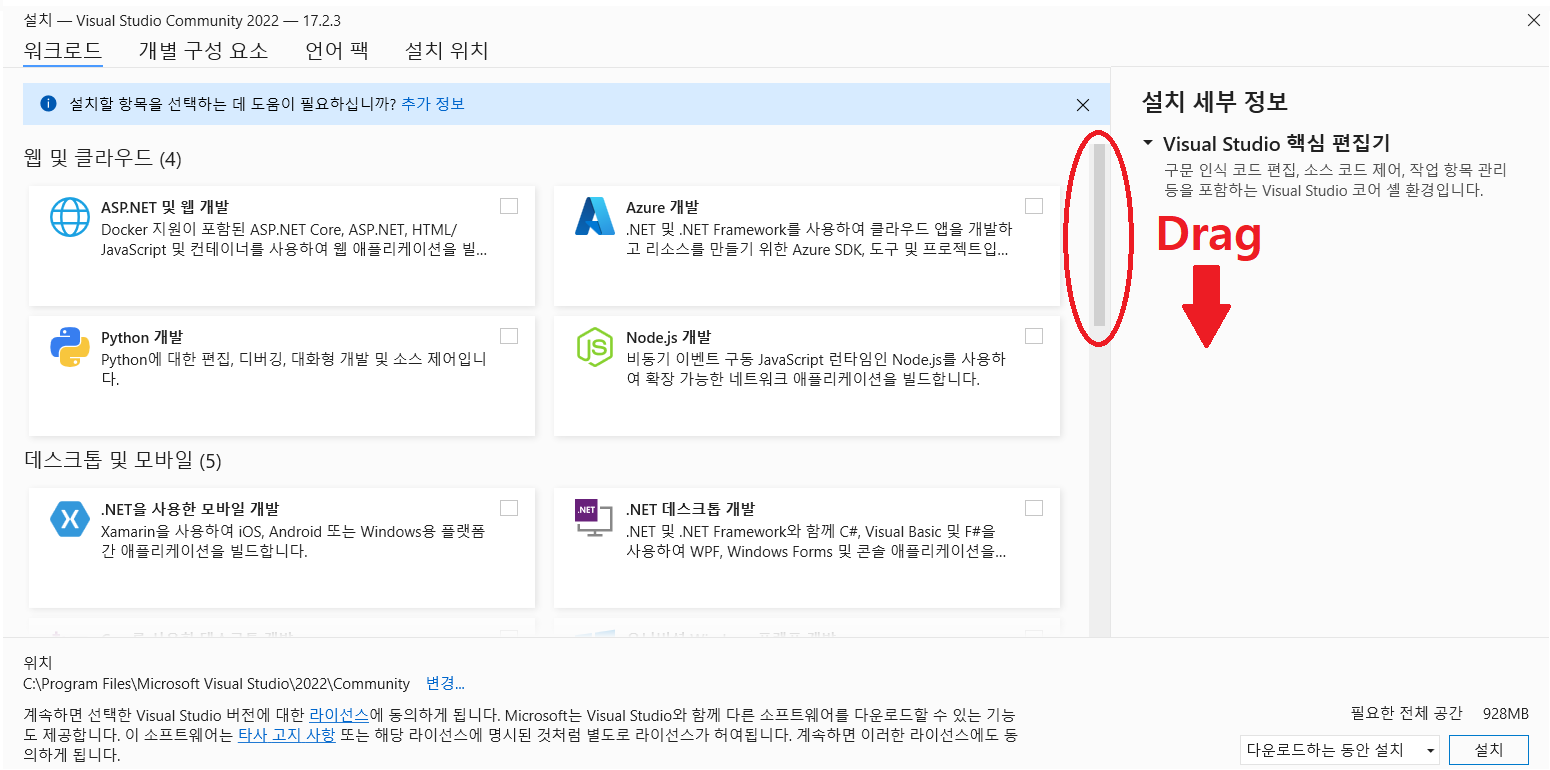
Task: Close the Visual Studio installer window
Action: pos(1533,20)
